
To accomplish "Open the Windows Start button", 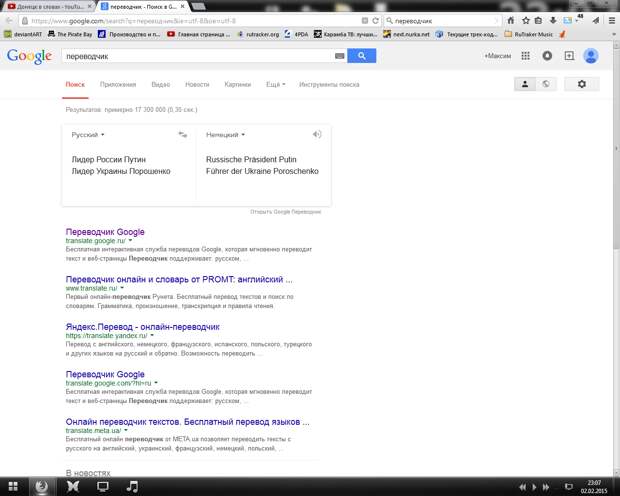I will tap(13, 487).
